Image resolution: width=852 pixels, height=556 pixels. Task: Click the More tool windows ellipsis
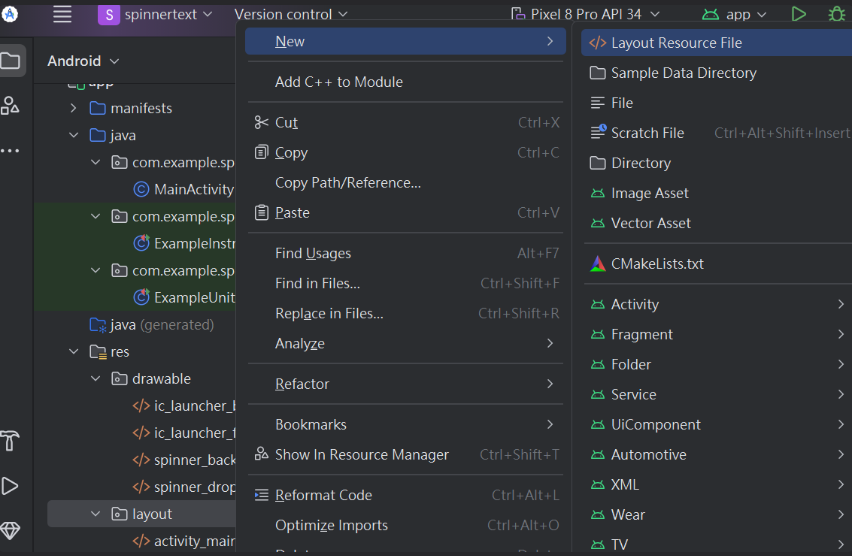(x=10, y=150)
